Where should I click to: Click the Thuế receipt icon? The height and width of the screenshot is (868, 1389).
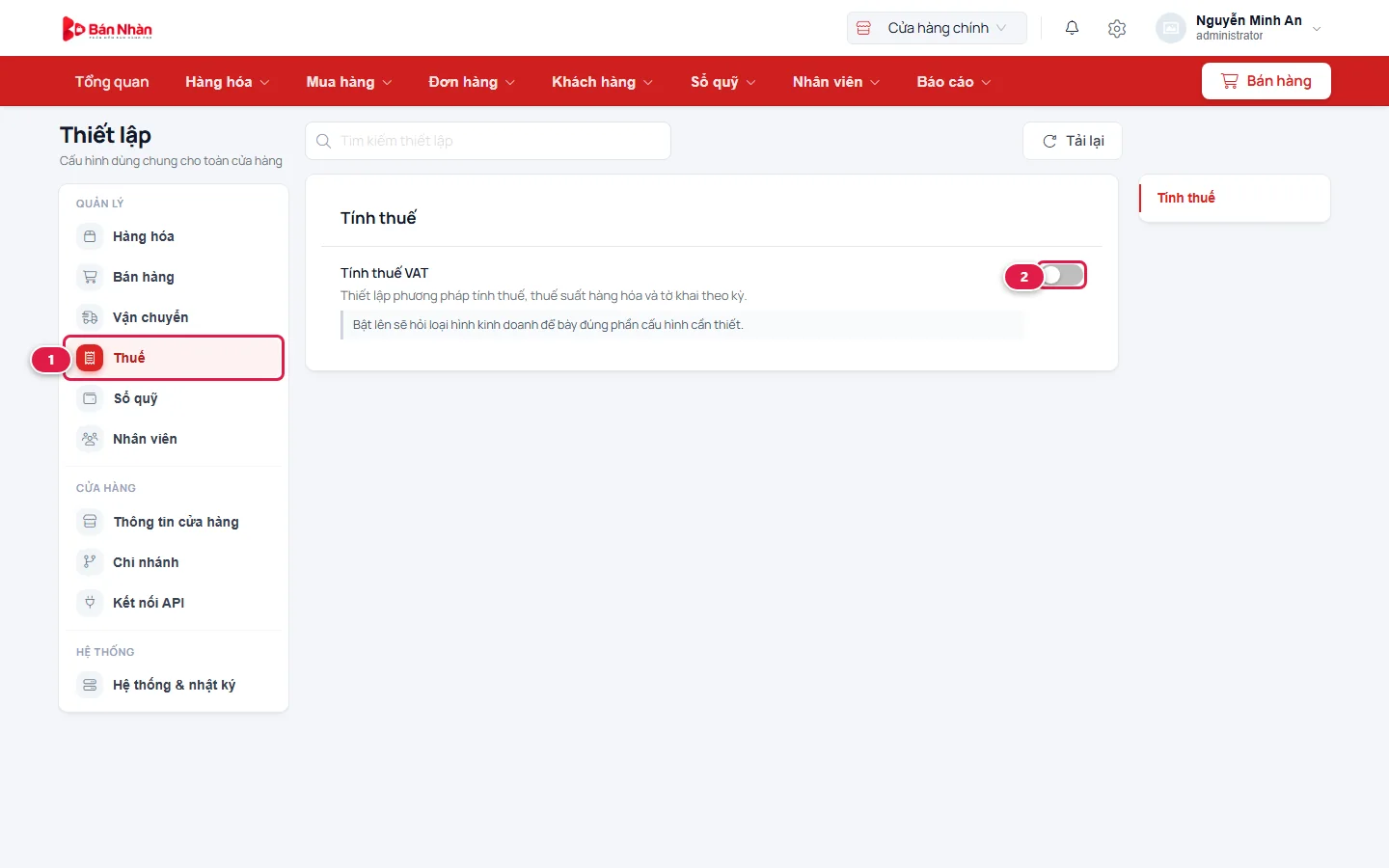90,358
